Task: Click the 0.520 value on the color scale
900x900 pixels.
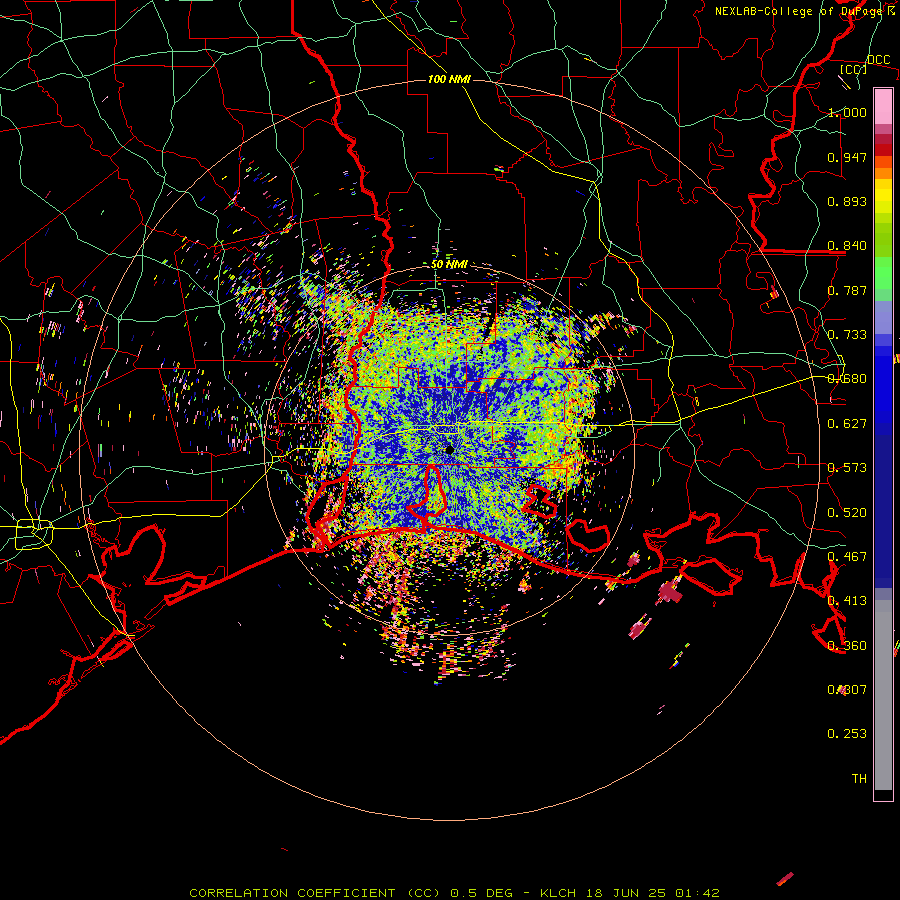Action: coord(847,513)
